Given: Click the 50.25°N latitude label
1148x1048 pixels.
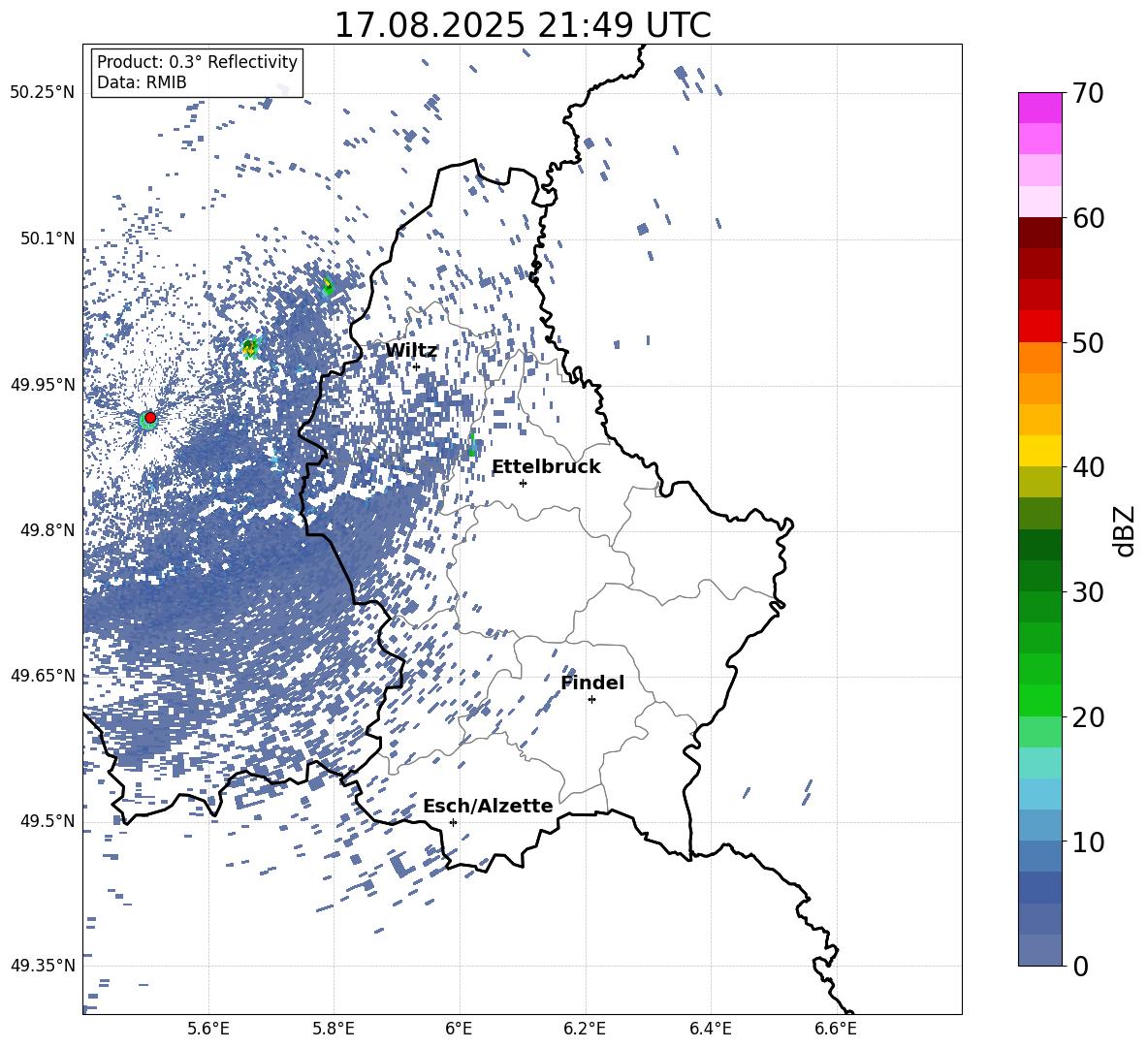Looking at the screenshot, I should pos(42,93).
